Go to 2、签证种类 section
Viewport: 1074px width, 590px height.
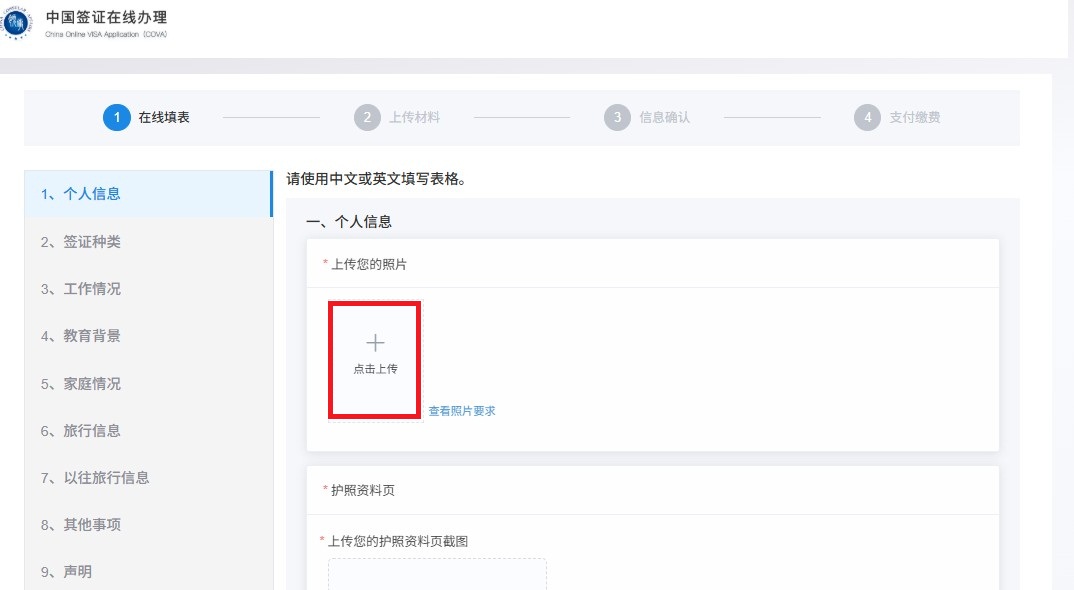(81, 242)
